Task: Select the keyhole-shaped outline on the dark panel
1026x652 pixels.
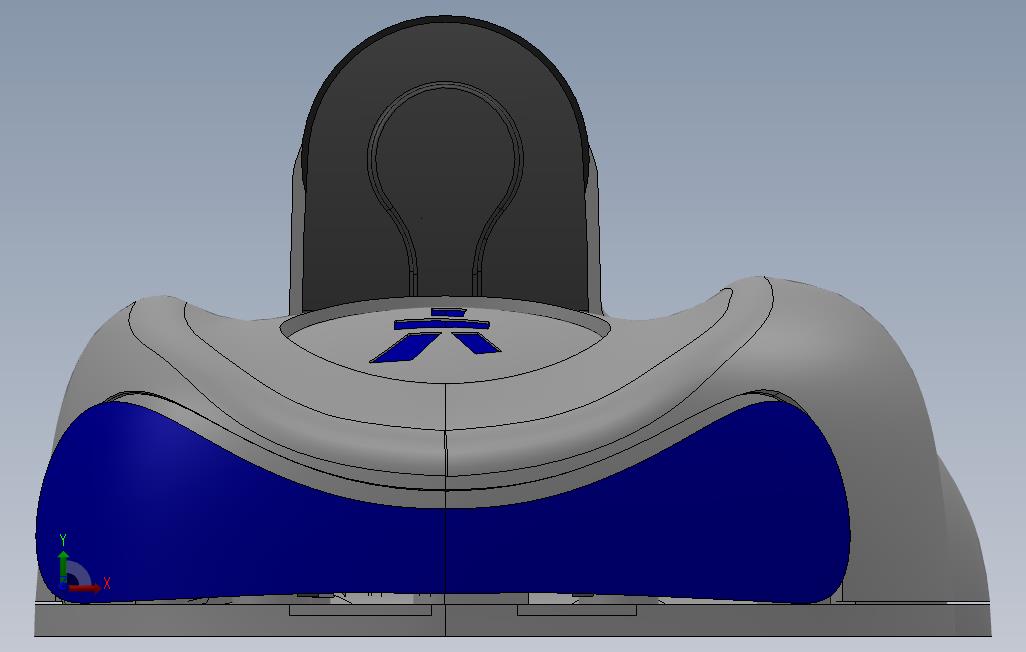Action: [445, 188]
